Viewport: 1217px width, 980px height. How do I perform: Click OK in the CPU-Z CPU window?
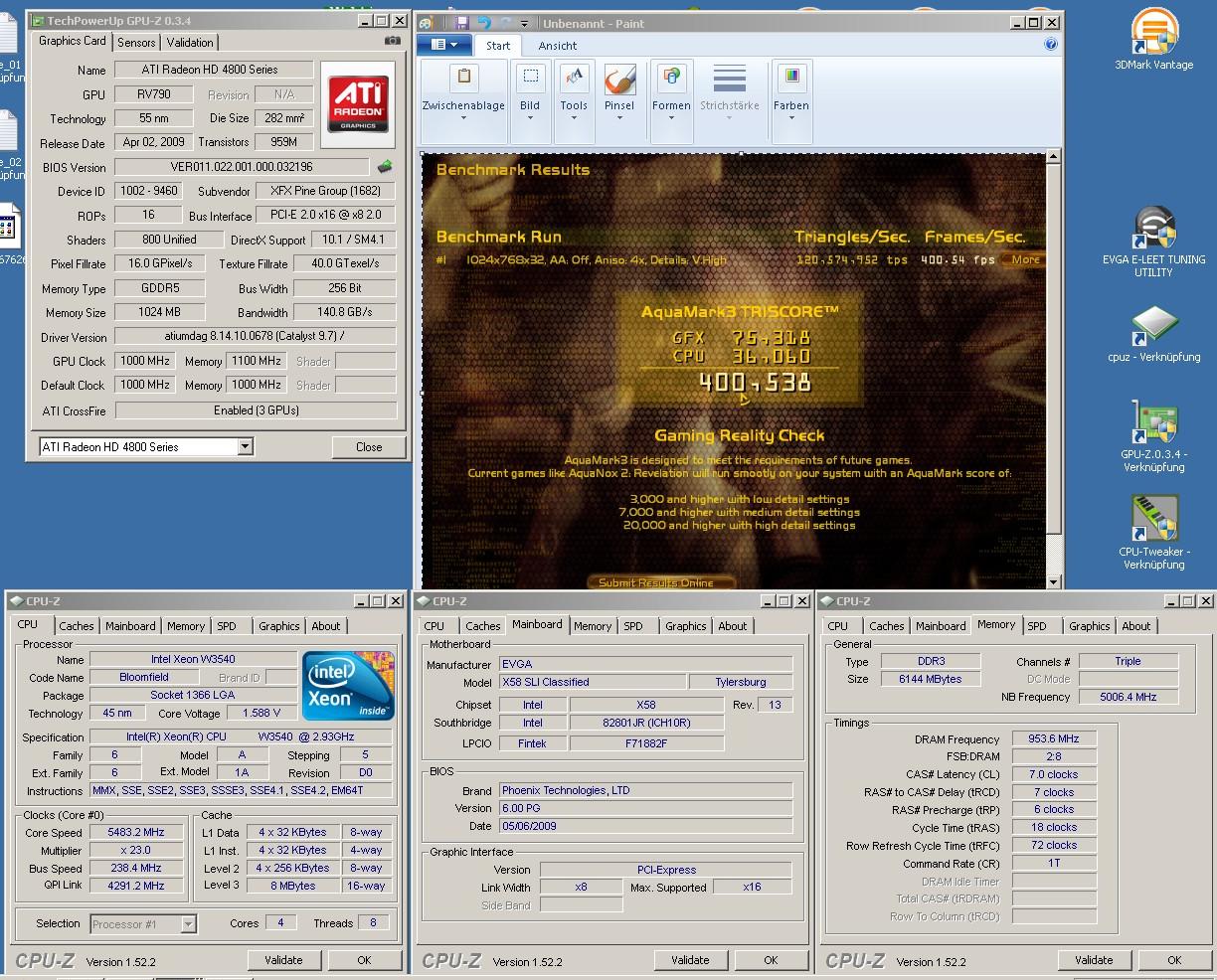coord(364,960)
